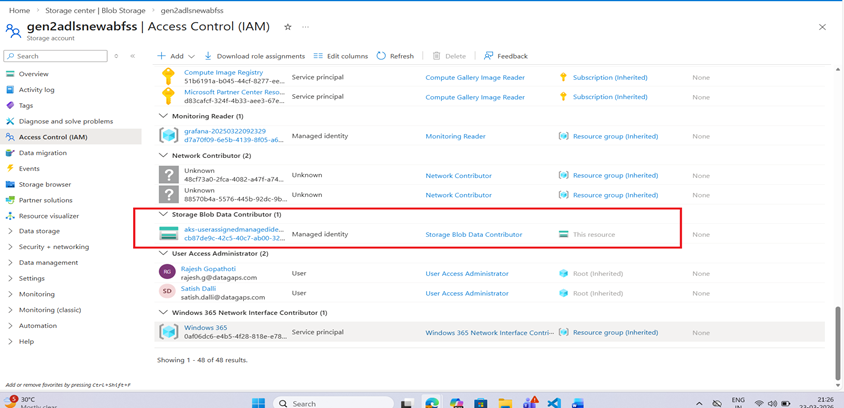Click Unknown 88570b4a question mark icon
This screenshot has width=844, height=408.
pyautogui.click(x=169, y=195)
